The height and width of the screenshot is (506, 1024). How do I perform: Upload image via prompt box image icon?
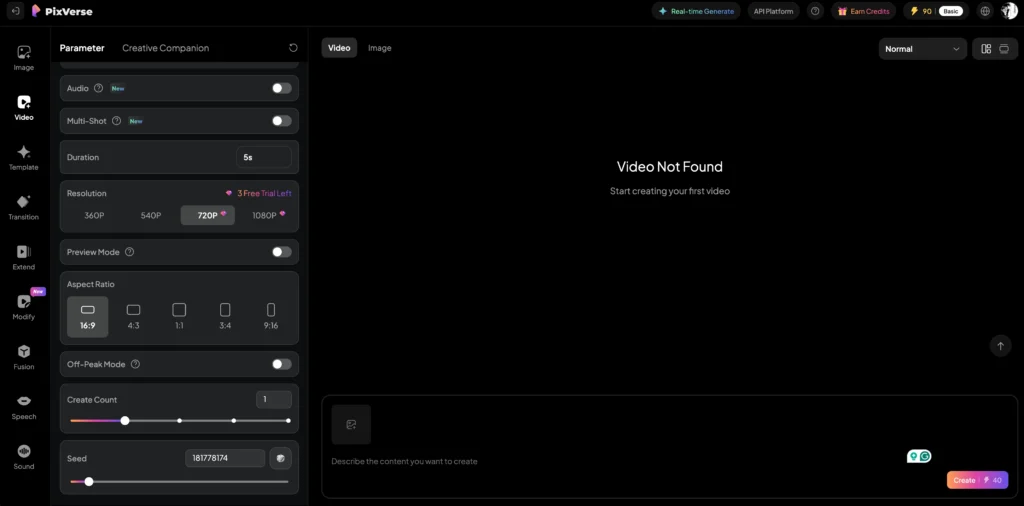coord(351,424)
